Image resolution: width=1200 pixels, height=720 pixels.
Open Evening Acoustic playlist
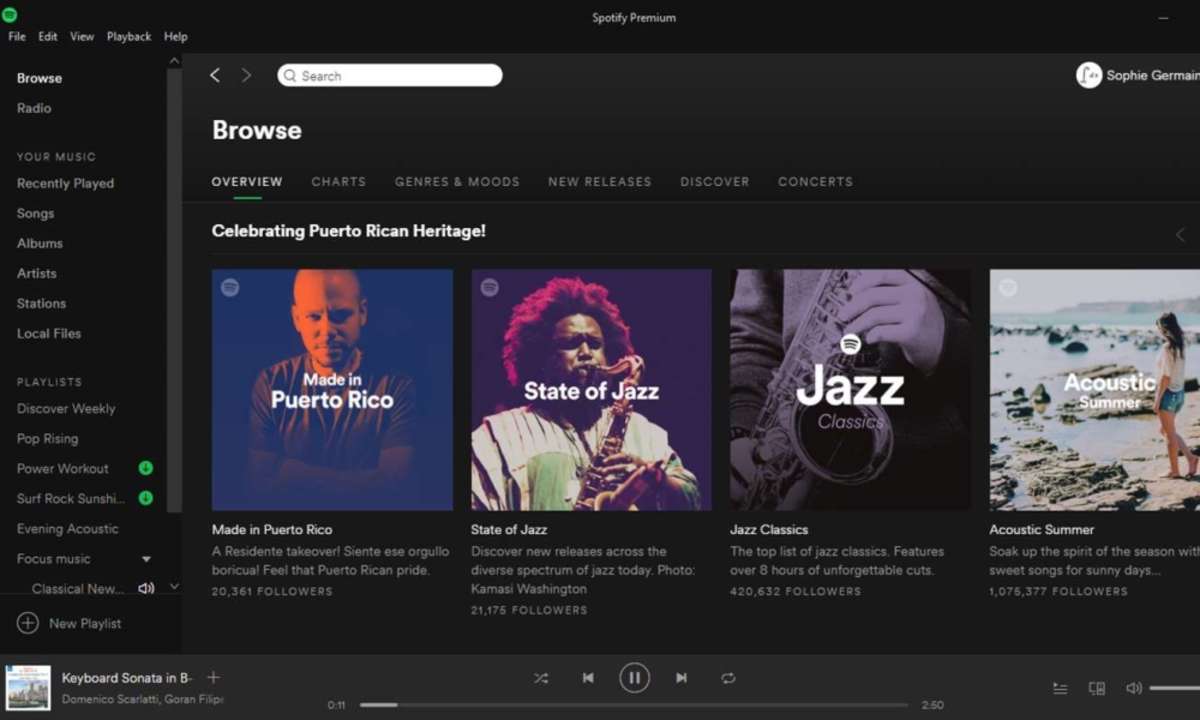coord(67,528)
